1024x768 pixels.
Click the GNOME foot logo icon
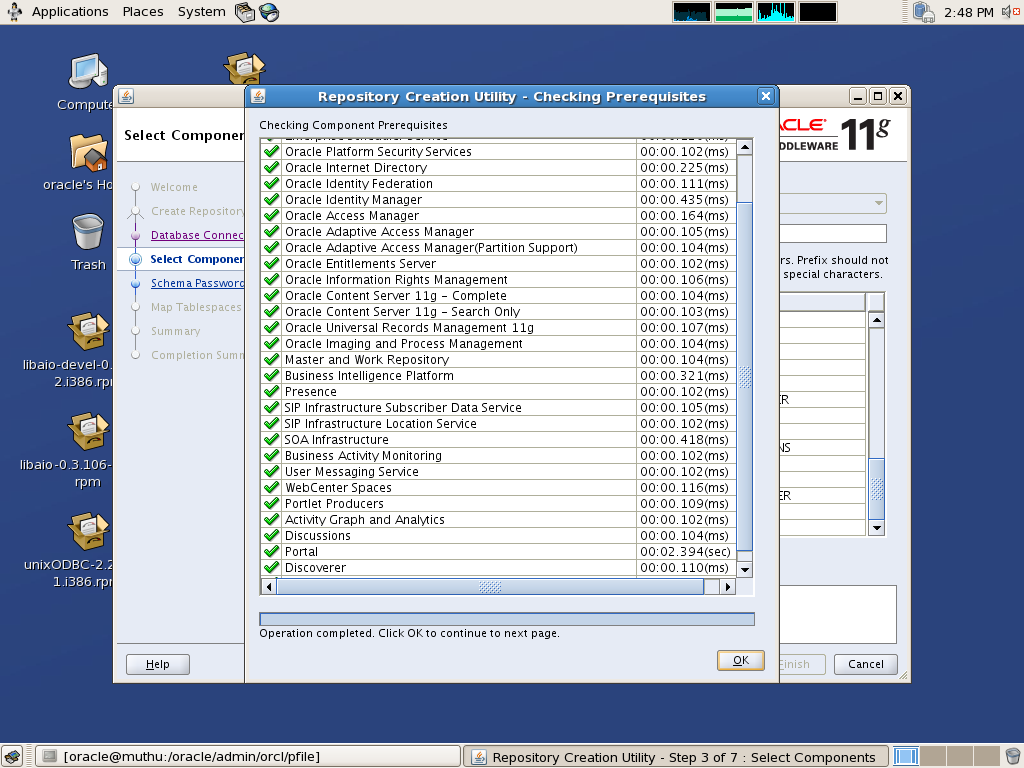coord(14,12)
